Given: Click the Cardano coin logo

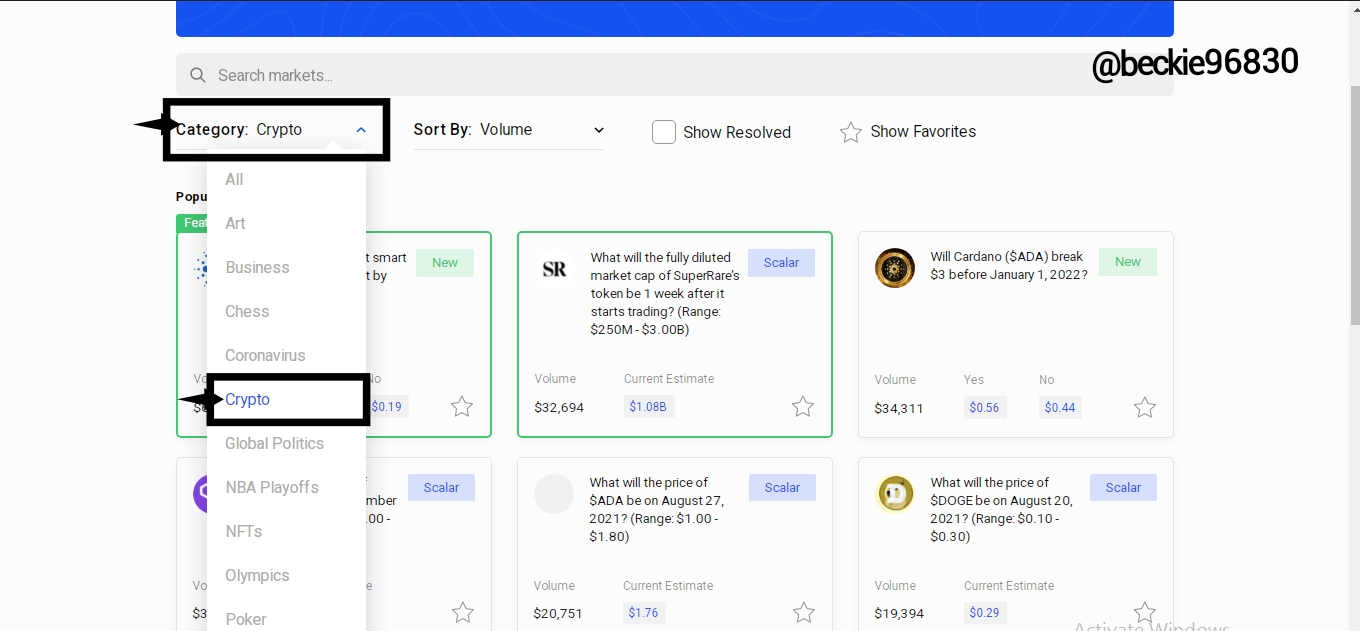Looking at the screenshot, I should 895,268.
